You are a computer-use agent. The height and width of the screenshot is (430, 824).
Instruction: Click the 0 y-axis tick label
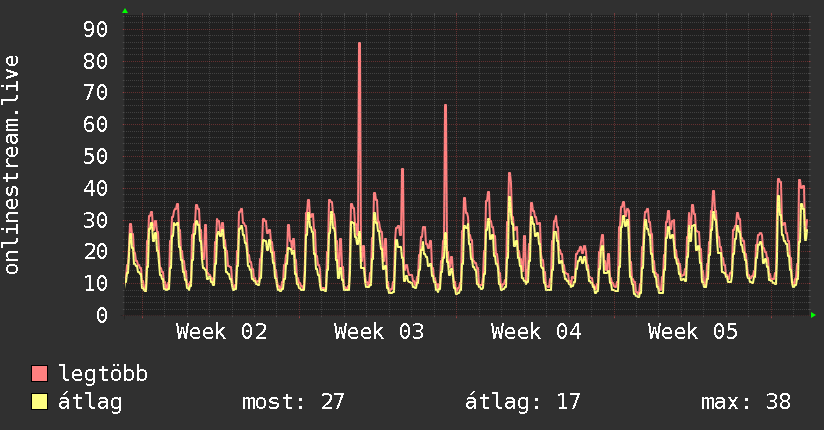(x=102, y=315)
